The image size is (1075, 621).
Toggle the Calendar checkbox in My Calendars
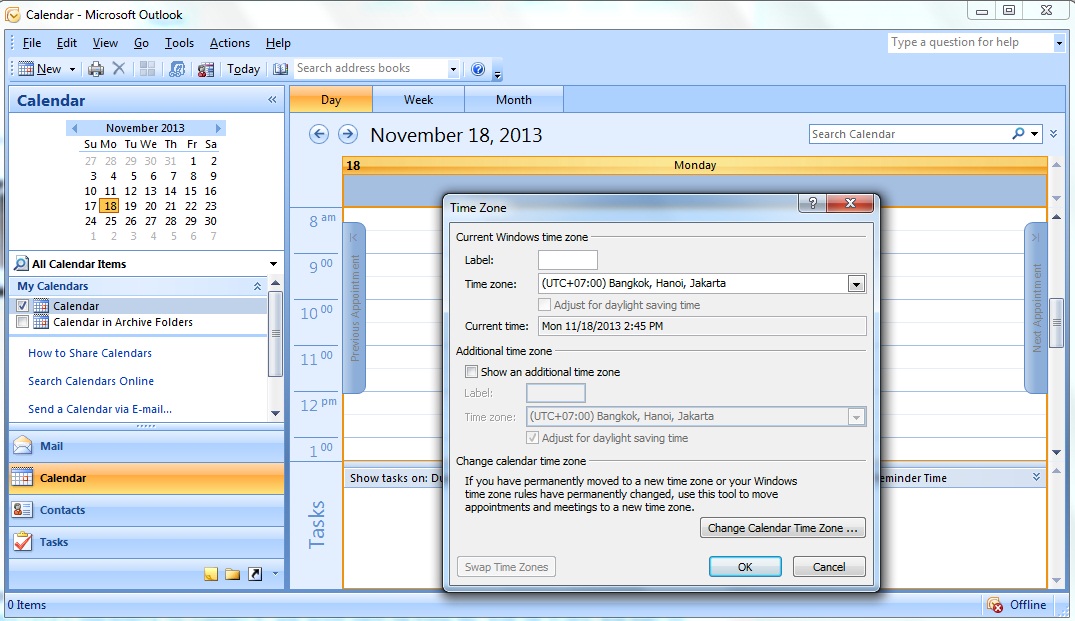pyautogui.click(x=23, y=306)
